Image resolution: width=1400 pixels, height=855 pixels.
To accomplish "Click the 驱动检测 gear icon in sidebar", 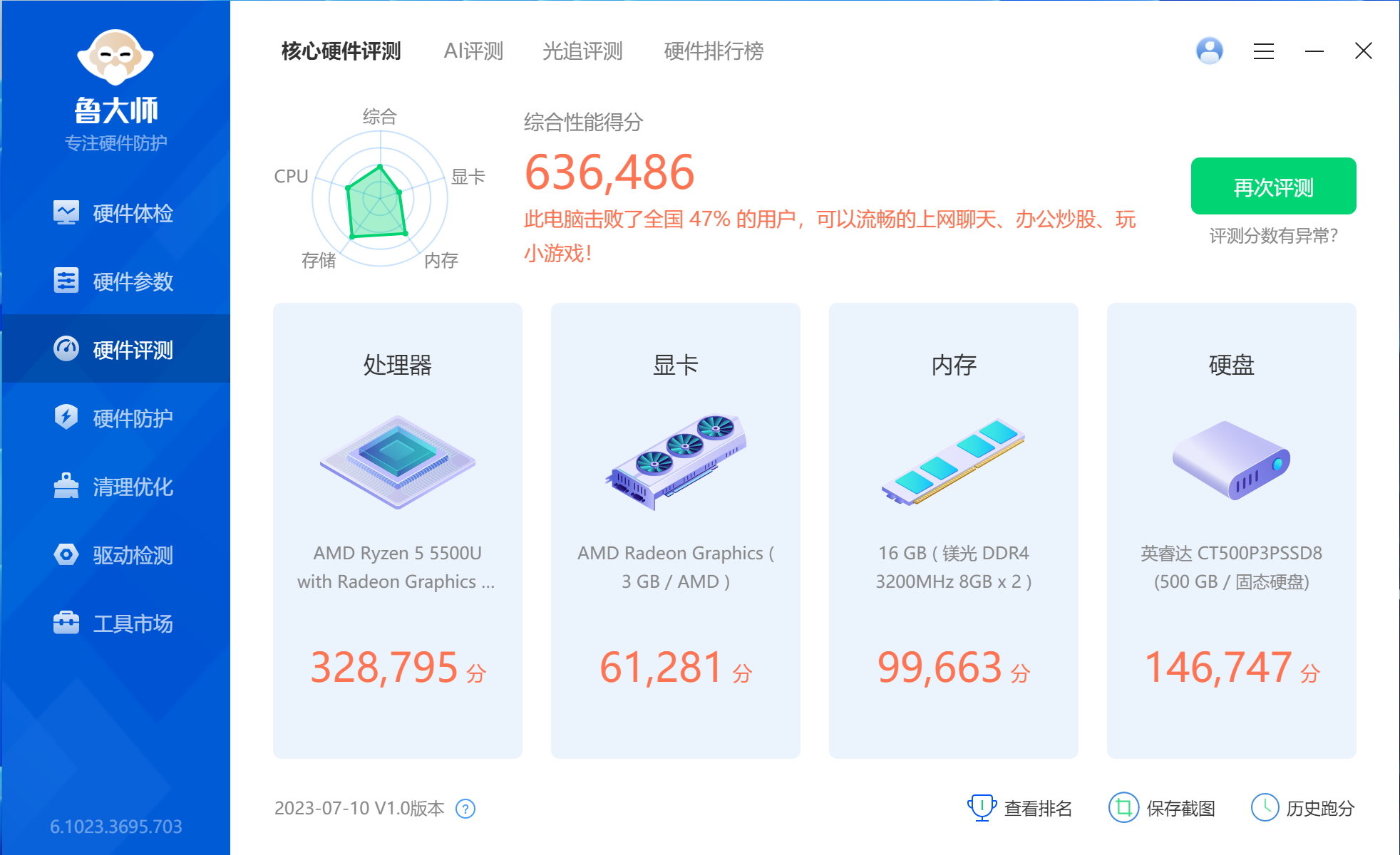I will pyautogui.click(x=66, y=554).
